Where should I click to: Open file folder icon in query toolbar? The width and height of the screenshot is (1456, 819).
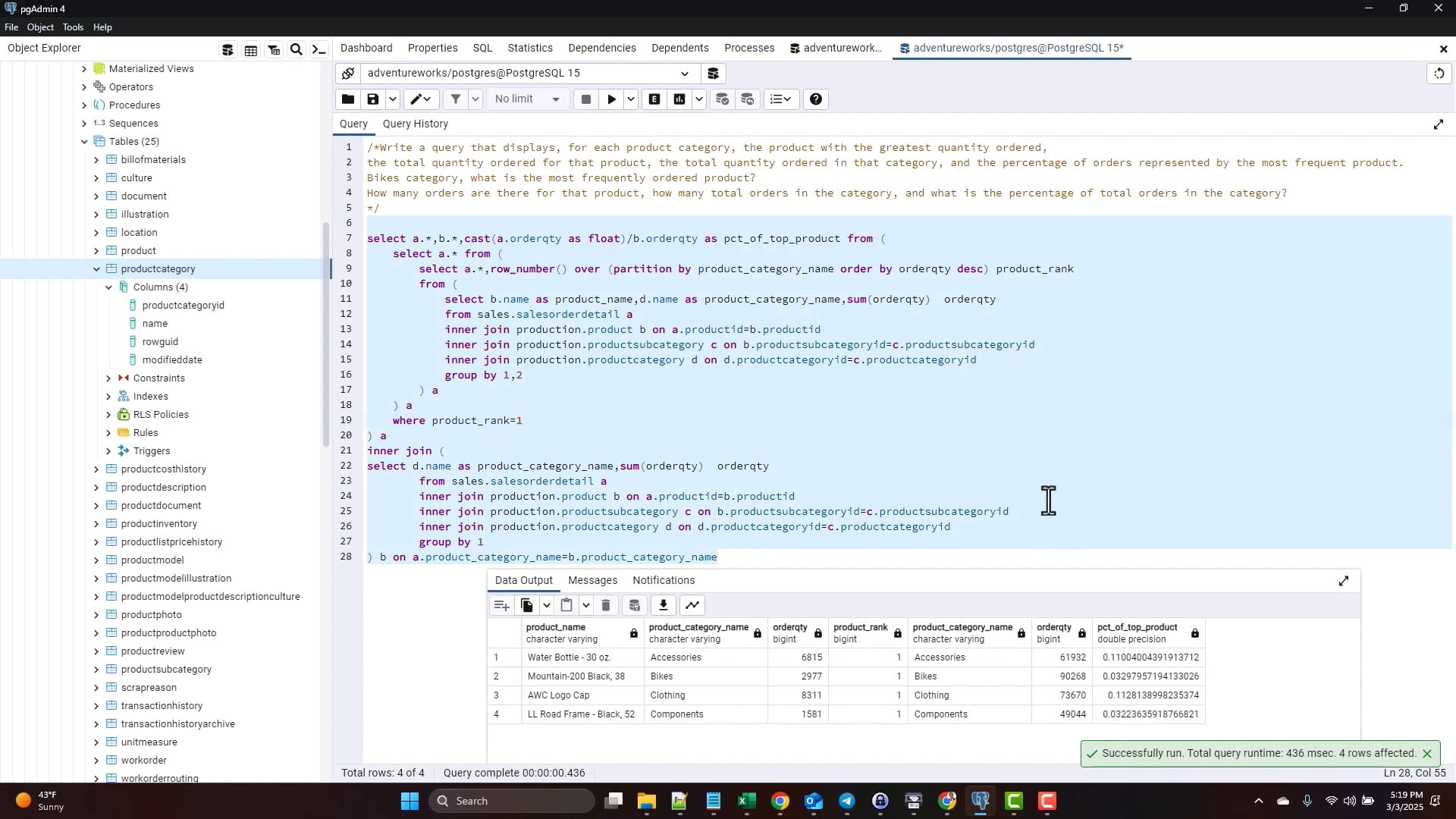click(348, 99)
